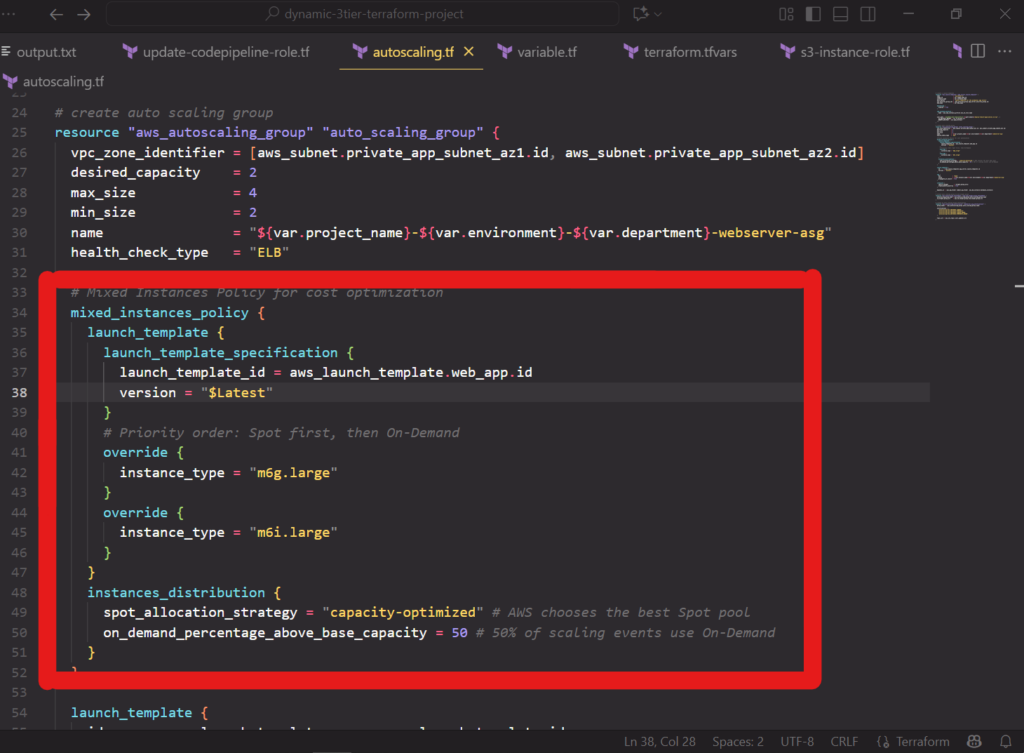Click the Terraform action icon beside split editor
Image resolution: width=1024 pixels, height=753 pixels.
[x=956, y=51]
